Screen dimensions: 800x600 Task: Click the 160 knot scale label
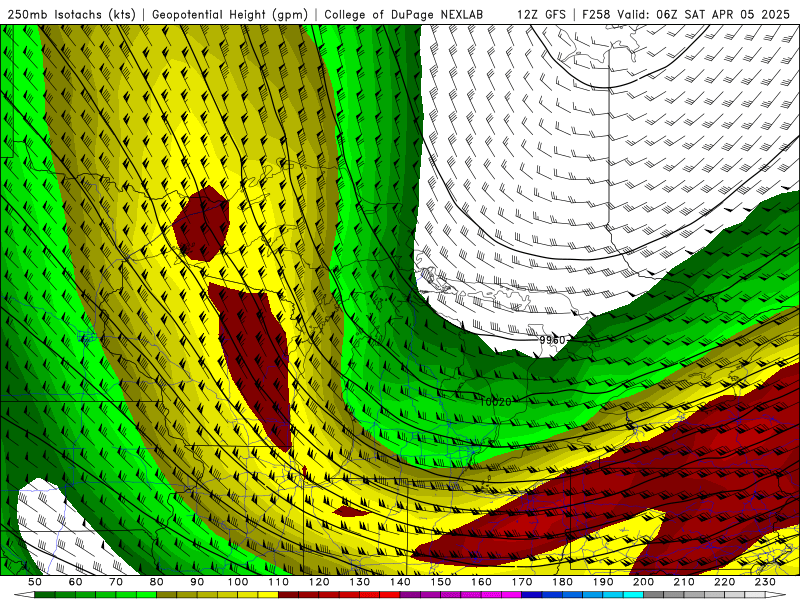pyautogui.click(x=481, y=582)
